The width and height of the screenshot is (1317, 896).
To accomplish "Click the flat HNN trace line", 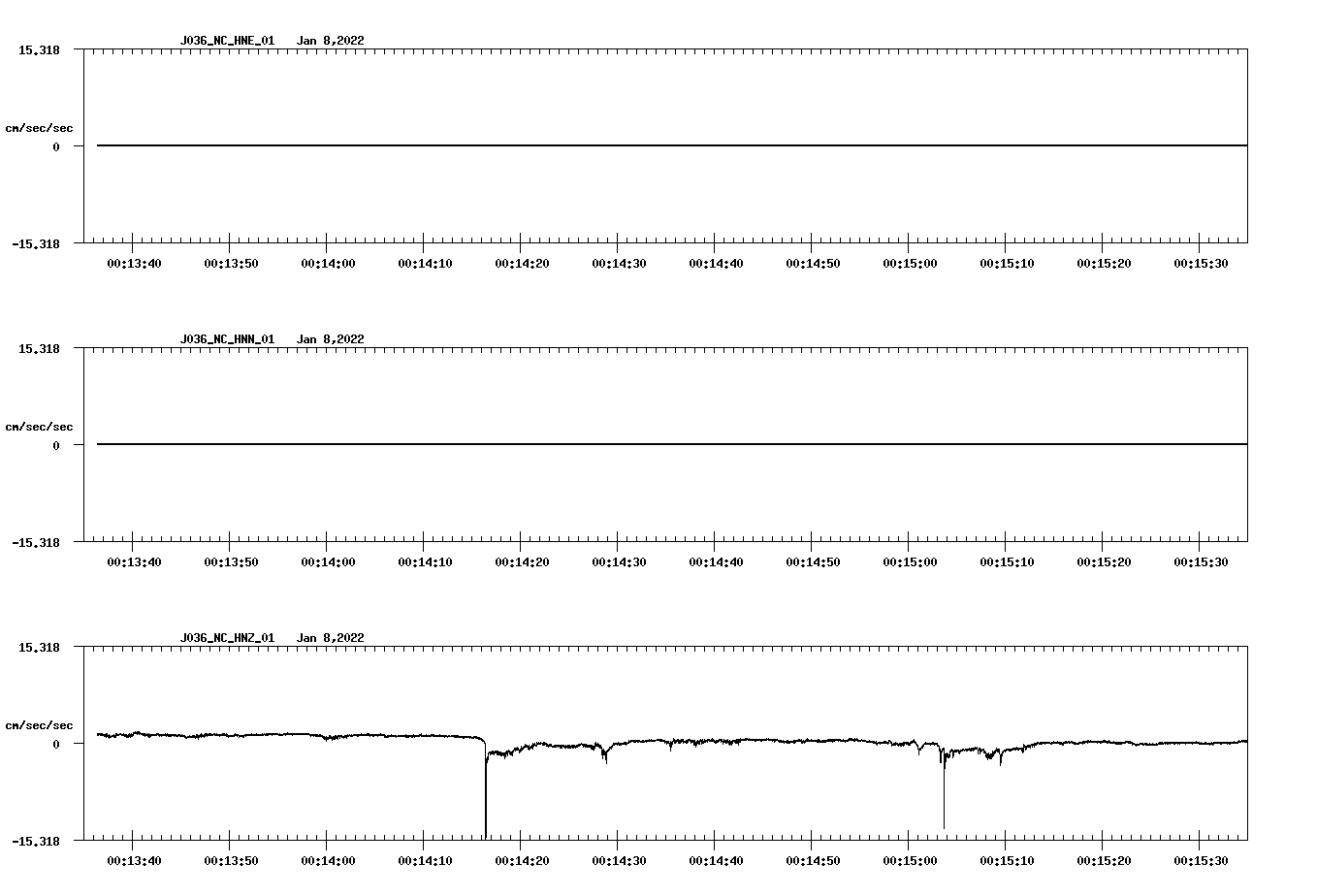I will 672,444.
